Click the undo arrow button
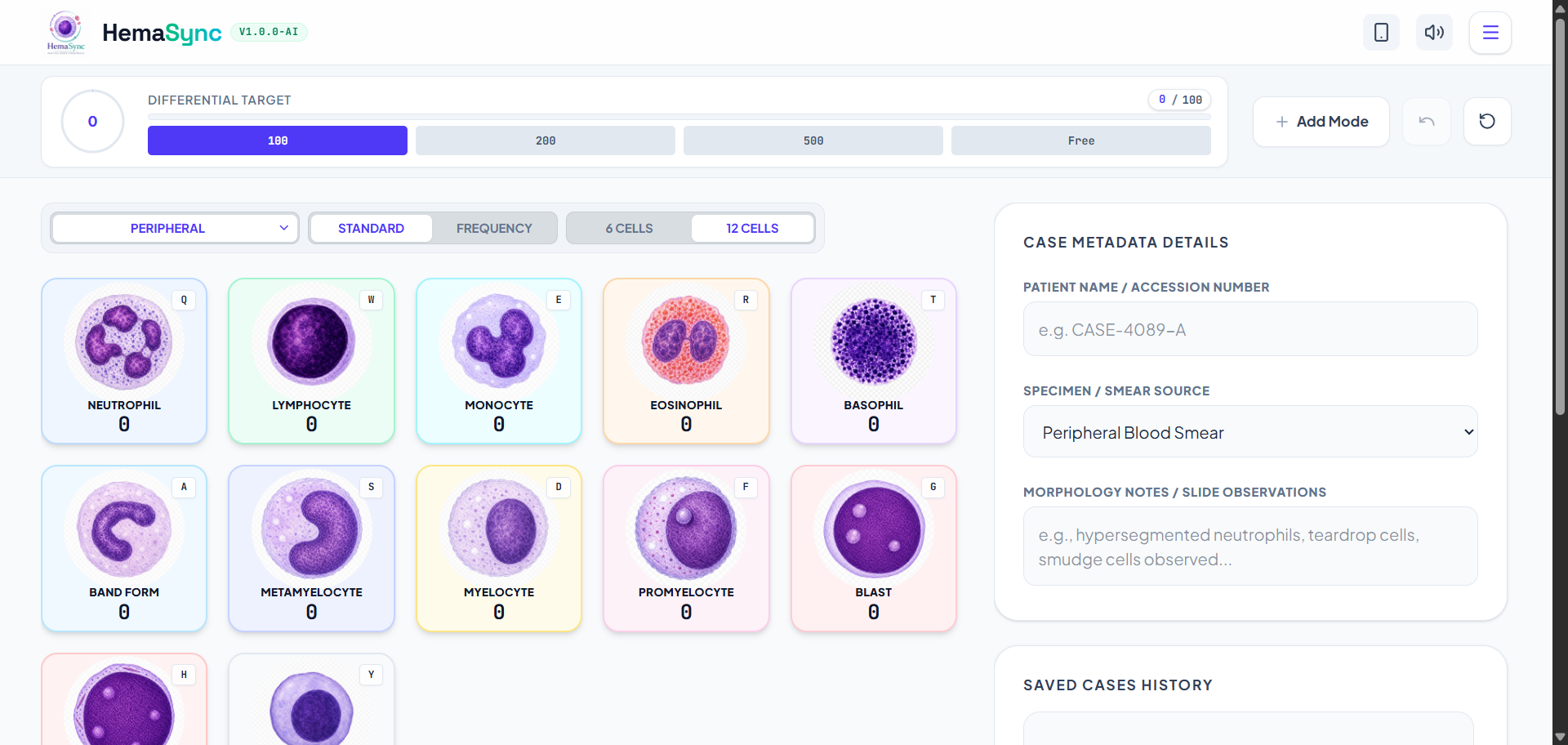 click(1427, 122)
